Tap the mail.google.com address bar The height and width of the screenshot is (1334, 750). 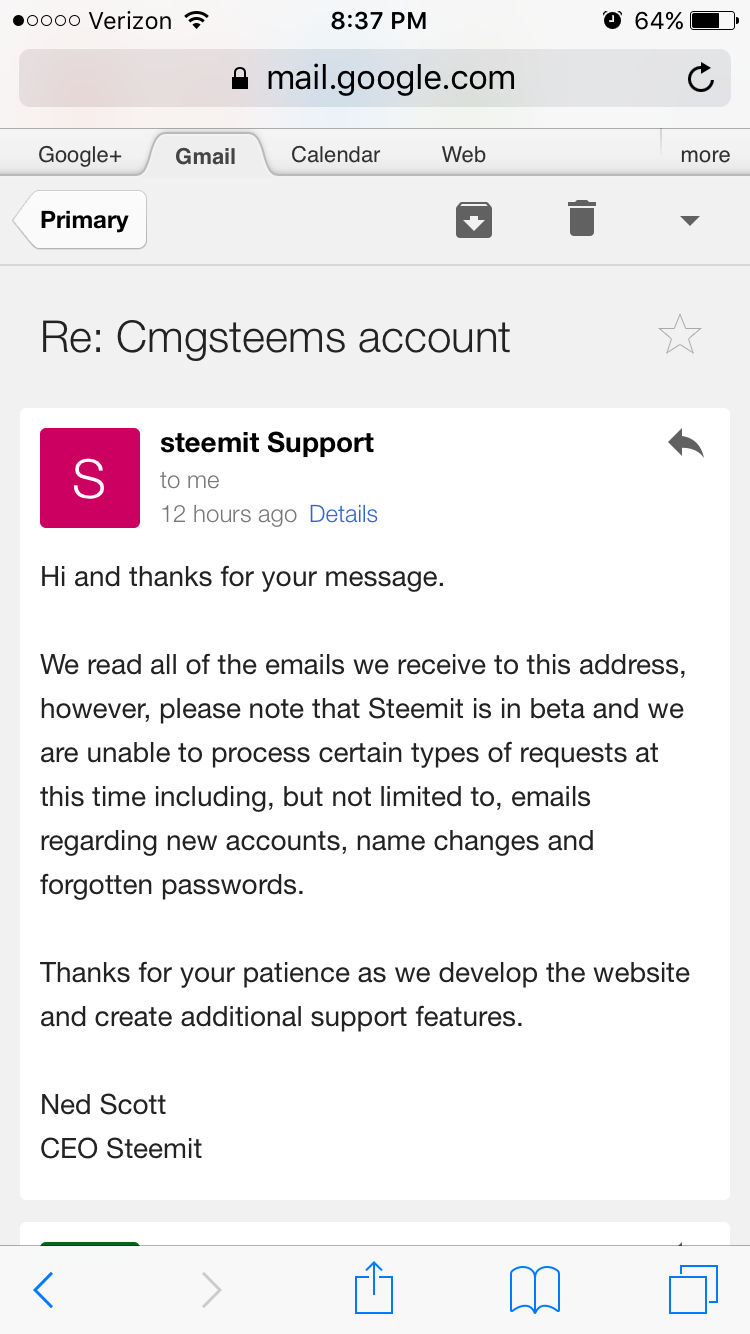374,78
